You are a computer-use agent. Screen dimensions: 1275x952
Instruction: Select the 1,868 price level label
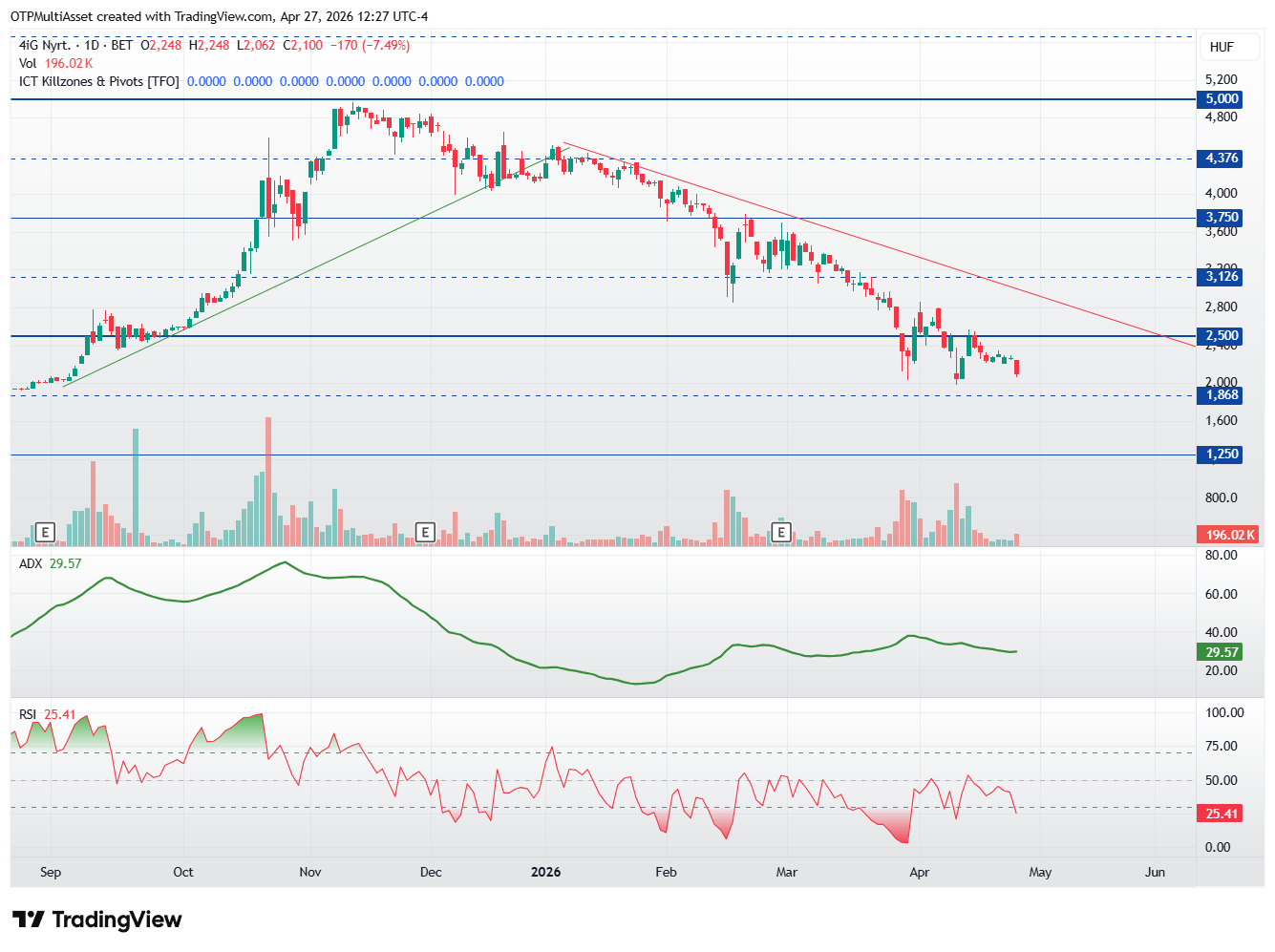pos(1221,395)
